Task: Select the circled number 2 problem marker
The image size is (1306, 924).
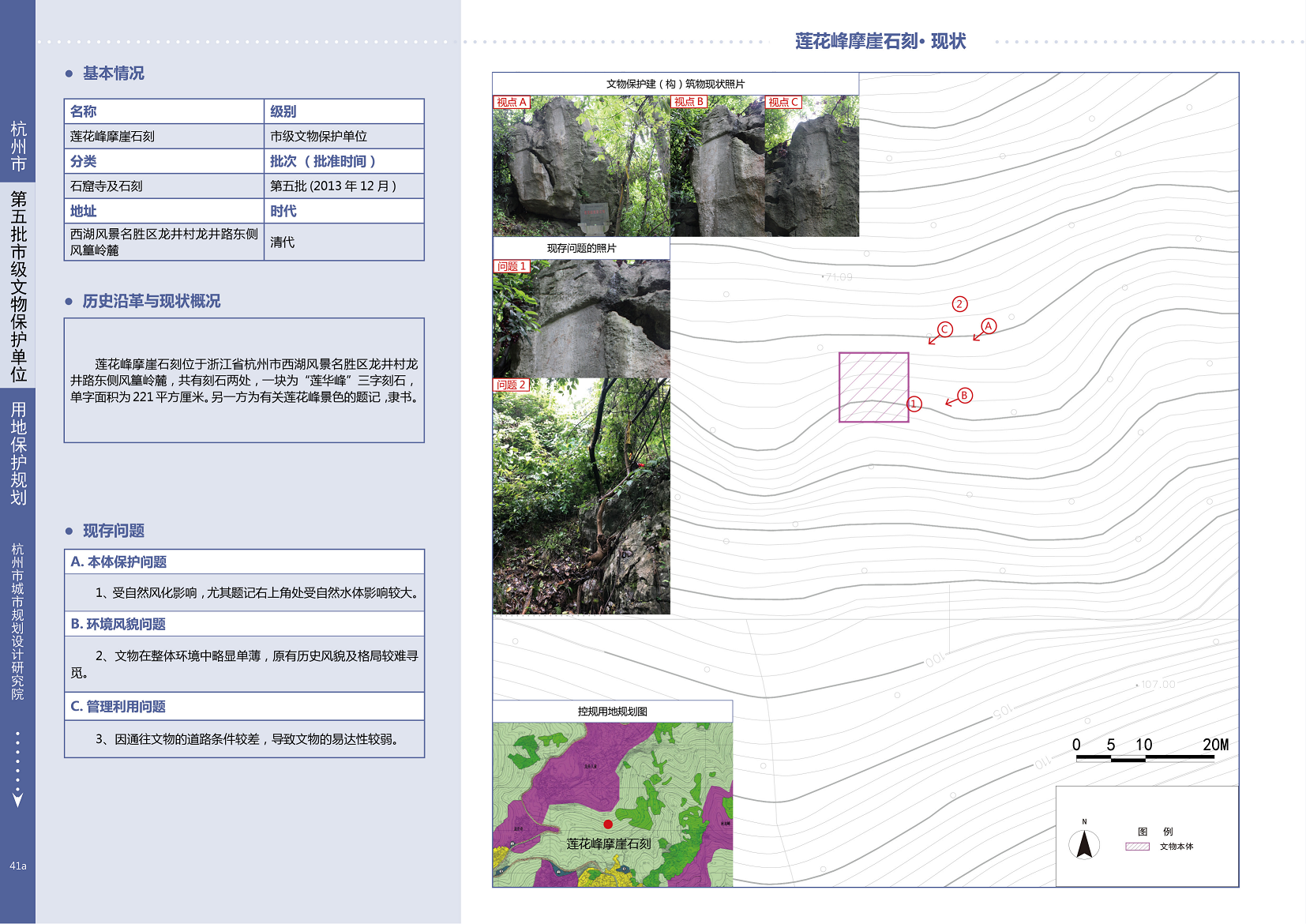Action: [x=959, y=304]
